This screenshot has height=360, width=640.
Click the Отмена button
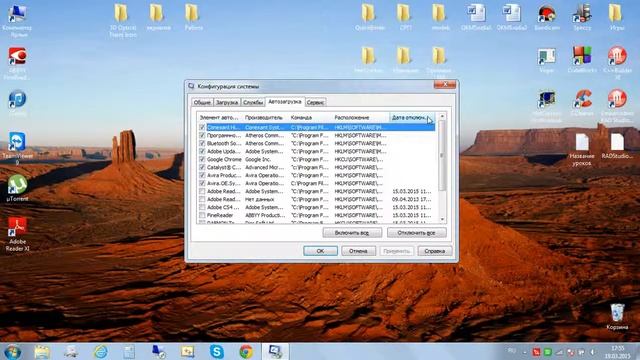click(x=358, y=251)
